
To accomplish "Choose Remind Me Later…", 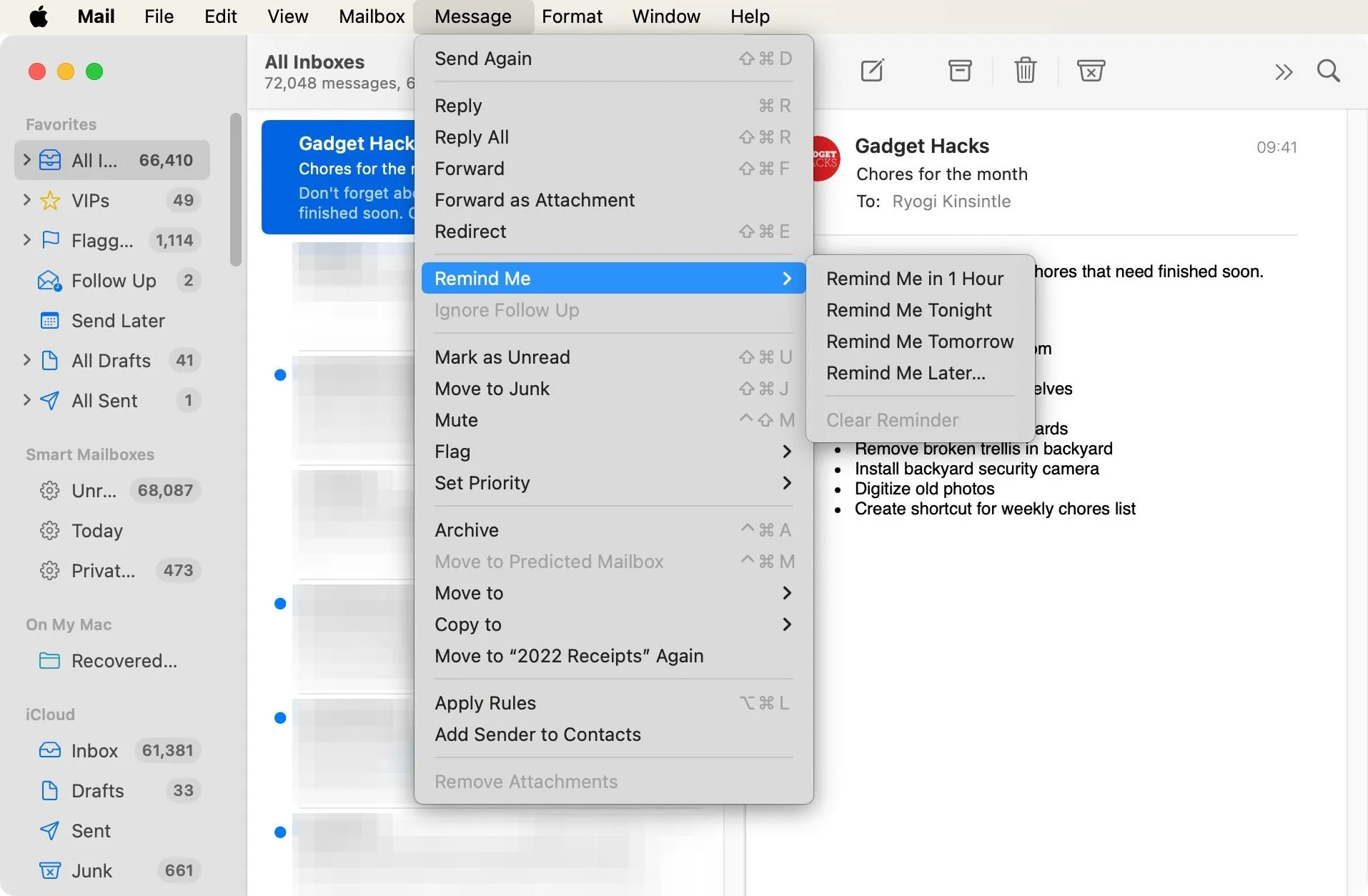I will (920, 373).
